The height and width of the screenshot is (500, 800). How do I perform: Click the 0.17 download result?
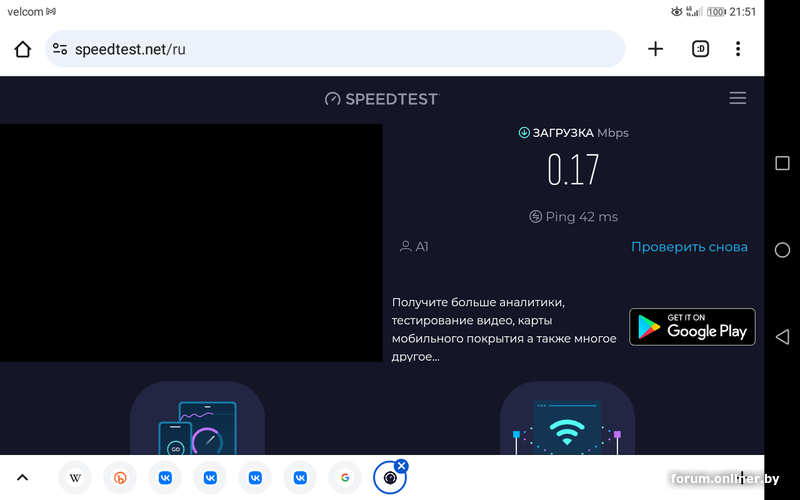[573, 170]
